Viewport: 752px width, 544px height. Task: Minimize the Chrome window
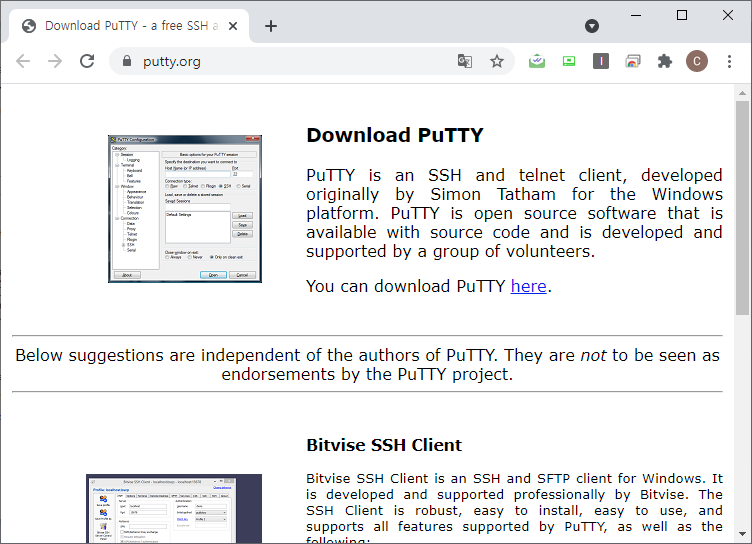(x=636, y=15)
